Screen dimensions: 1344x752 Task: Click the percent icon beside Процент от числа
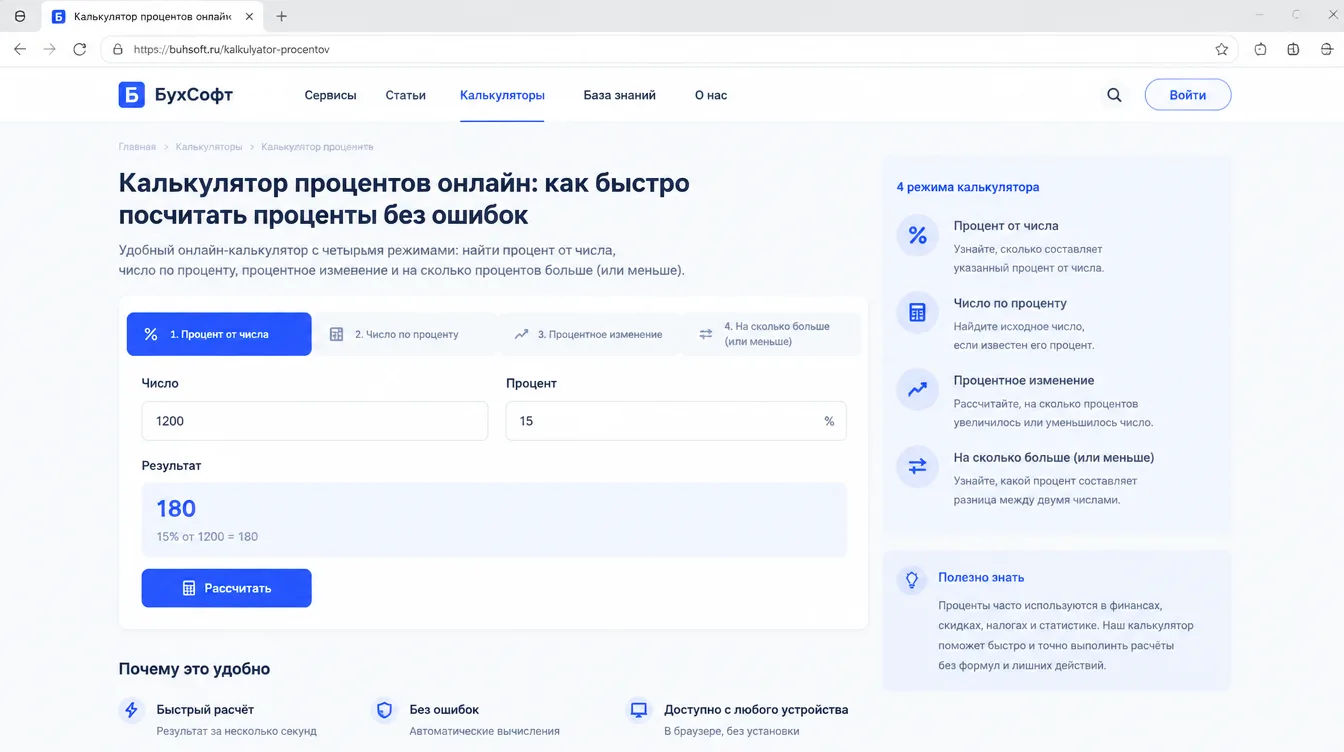coord(917,236)
